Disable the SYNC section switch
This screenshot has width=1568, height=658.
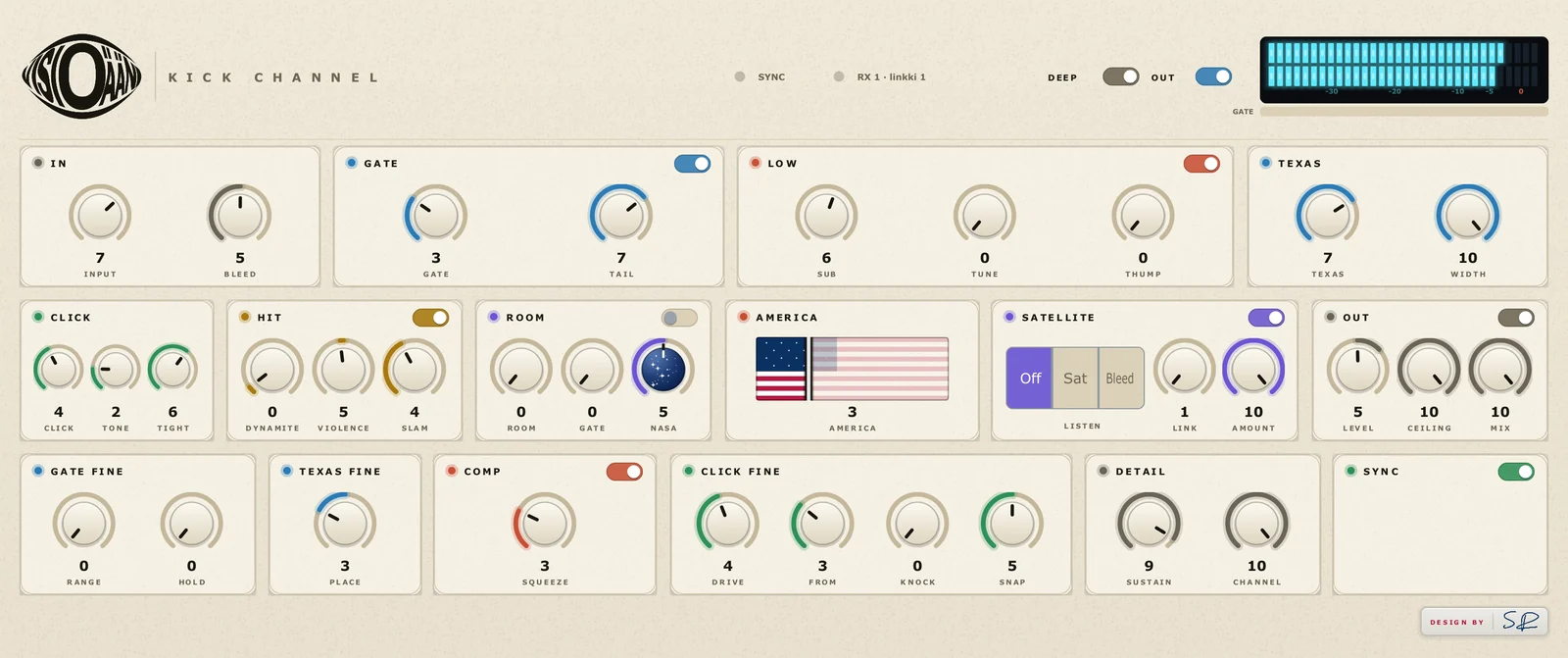(x=1516, y=472)
